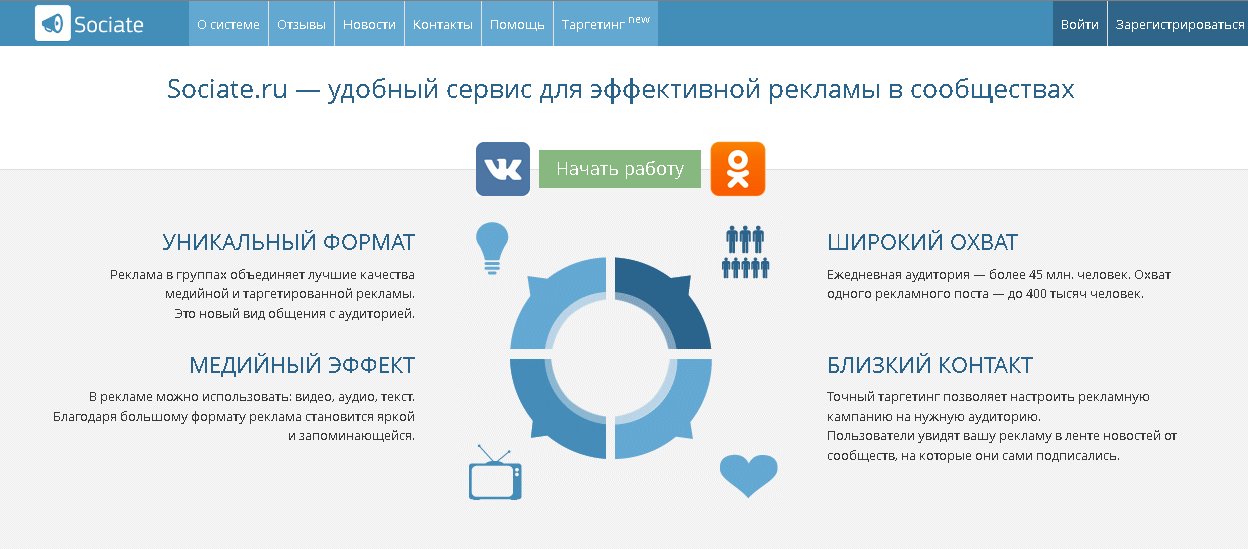
Task: Go to the "Отзывы" page
Action: [301, 24]
